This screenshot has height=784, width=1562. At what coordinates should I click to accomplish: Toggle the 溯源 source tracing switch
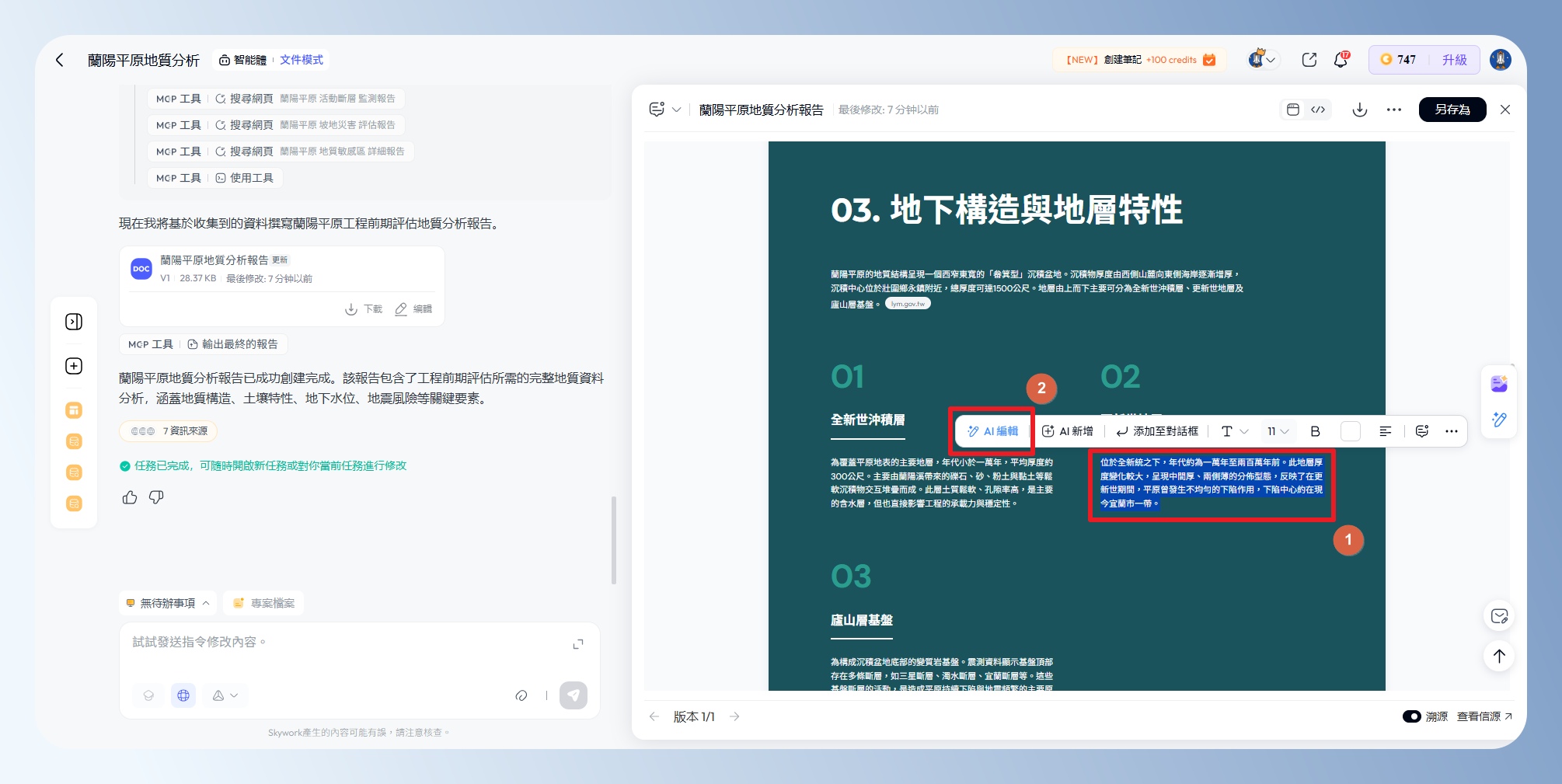(1411, 716)
